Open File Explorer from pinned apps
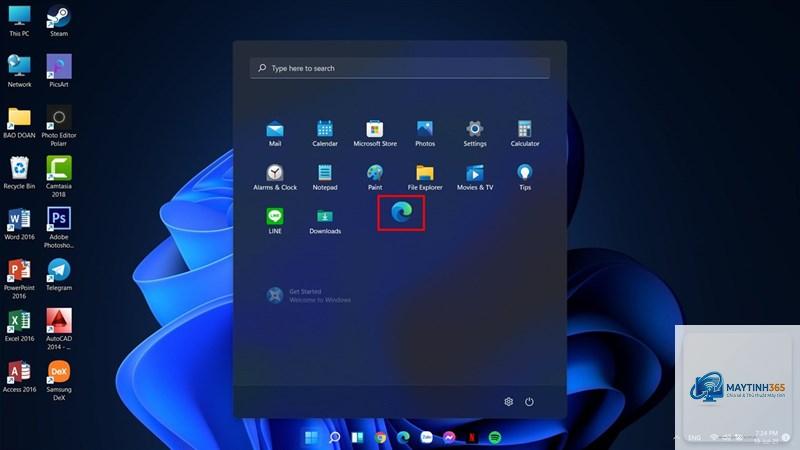Viewport: 800px width, 450px height. [x=424, y=177]
